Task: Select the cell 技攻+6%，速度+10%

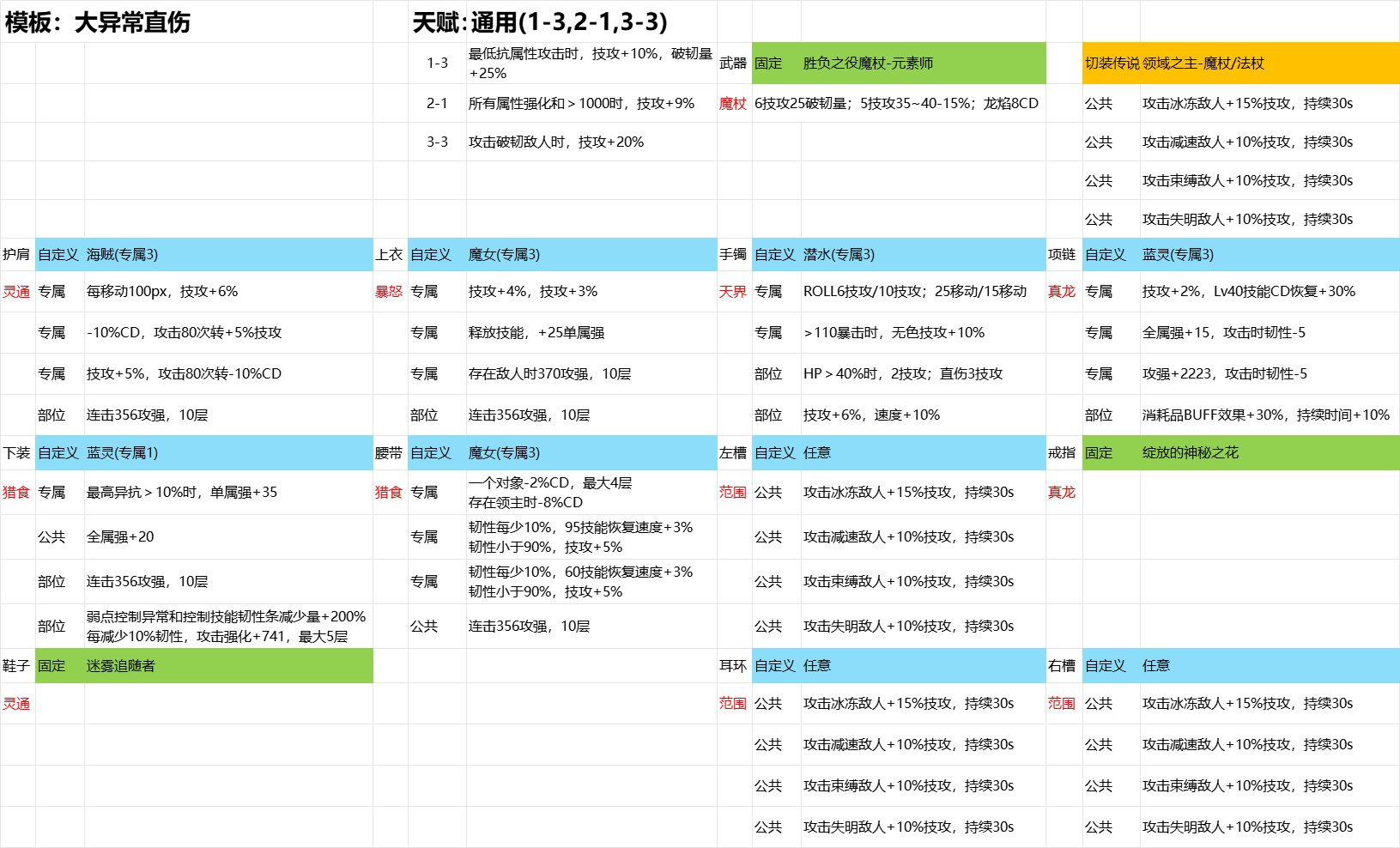Action: tap(924, 415)
